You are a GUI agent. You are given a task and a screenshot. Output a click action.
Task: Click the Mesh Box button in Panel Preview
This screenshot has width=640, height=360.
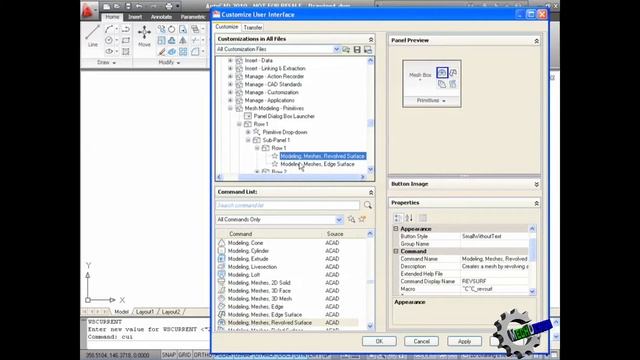(x=420, y=76)
